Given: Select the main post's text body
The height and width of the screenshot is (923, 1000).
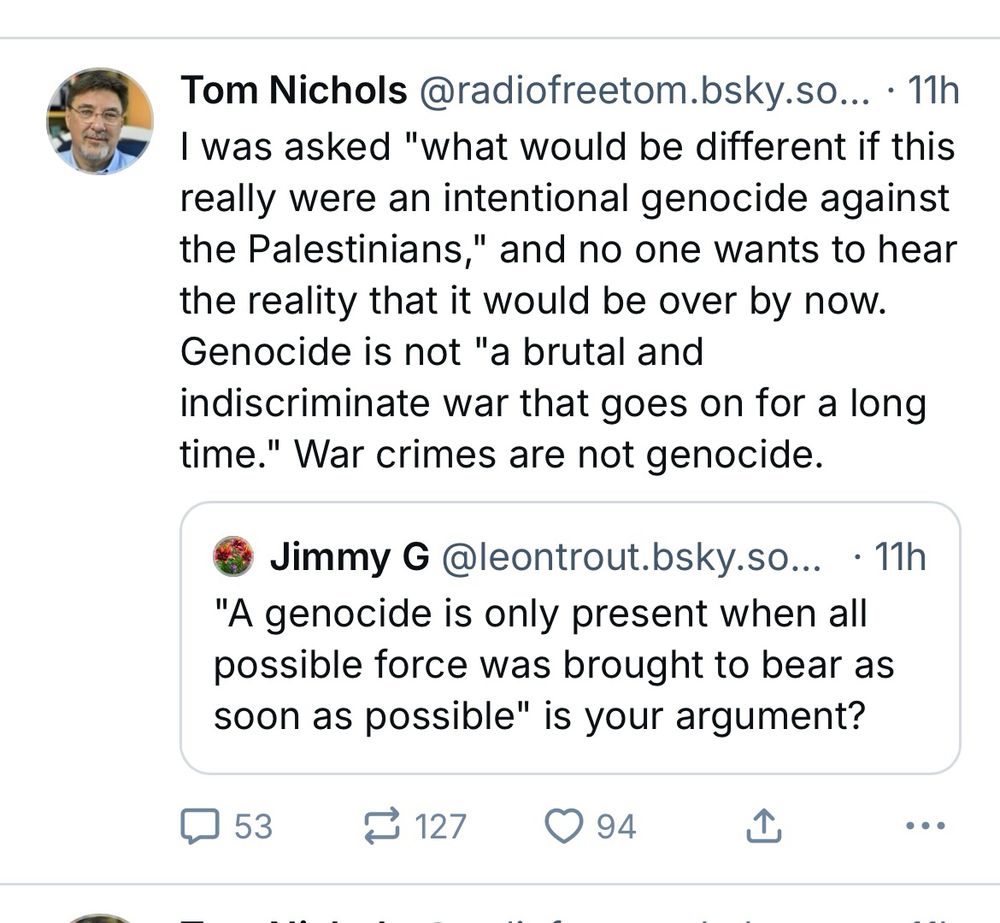Looking at the screenshot, I should click(560, 300).
